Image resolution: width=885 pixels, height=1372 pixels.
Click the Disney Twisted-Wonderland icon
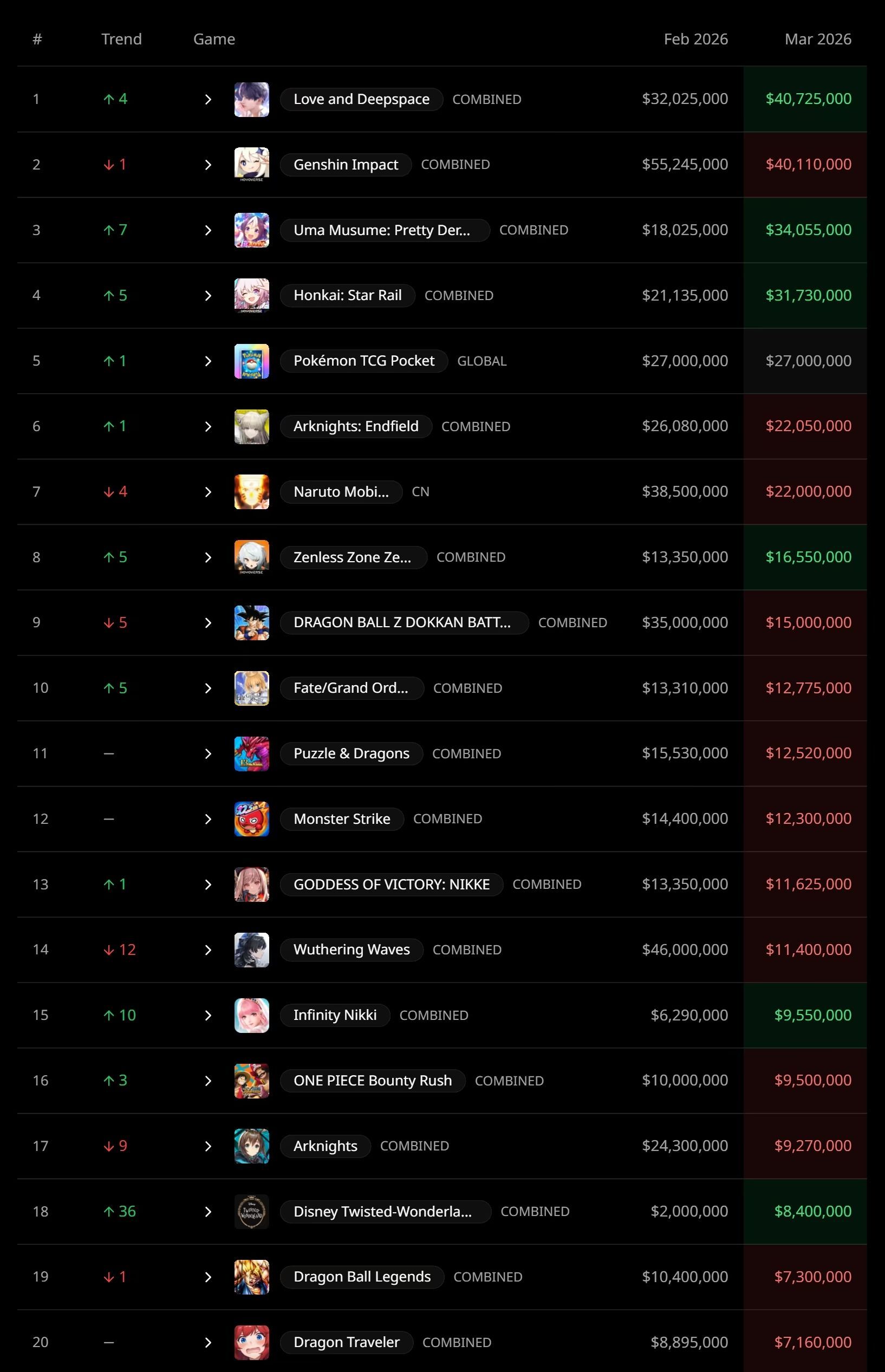click(x=252, y=1212)
